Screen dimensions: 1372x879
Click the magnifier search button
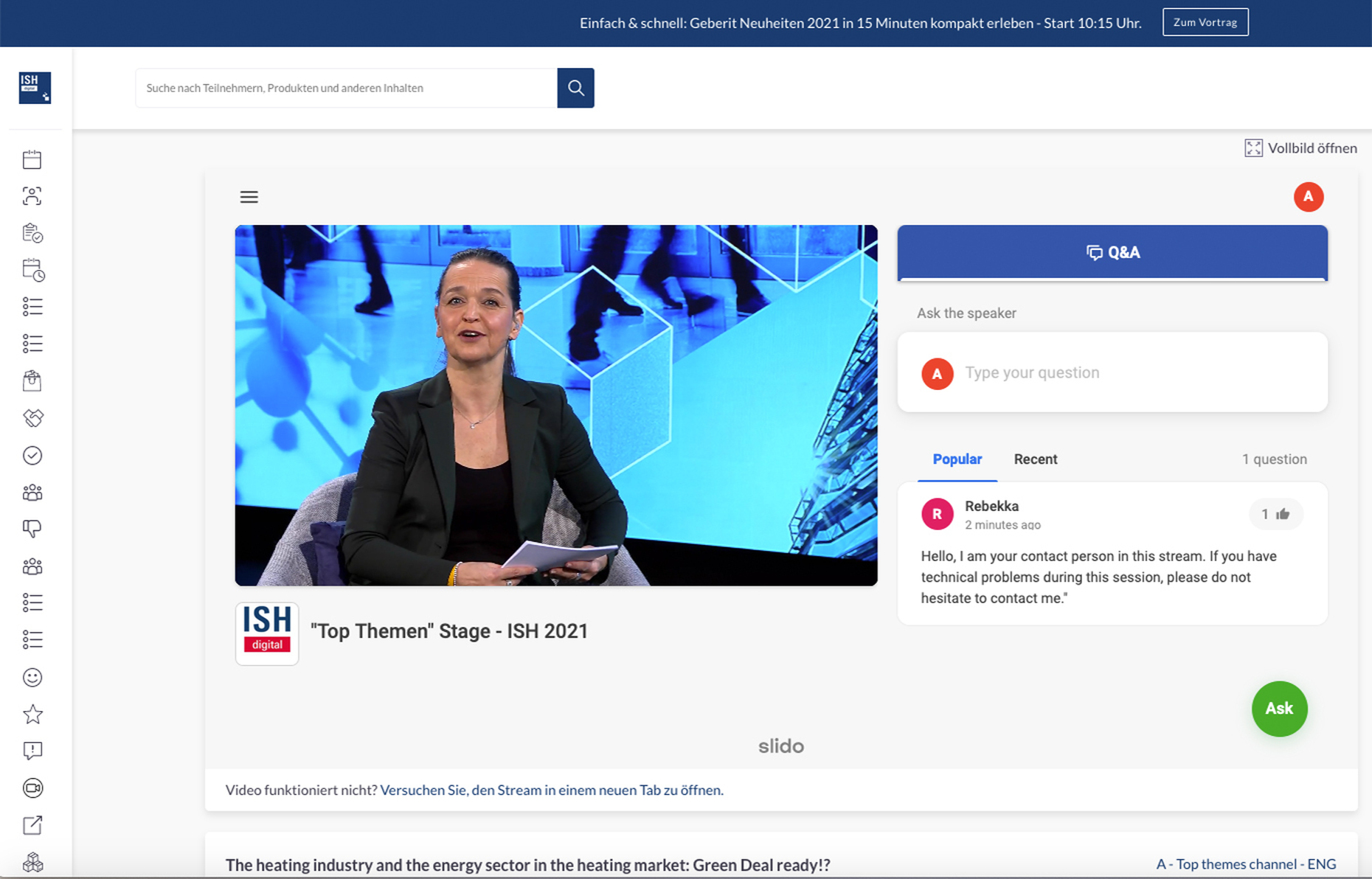point(576,88)
